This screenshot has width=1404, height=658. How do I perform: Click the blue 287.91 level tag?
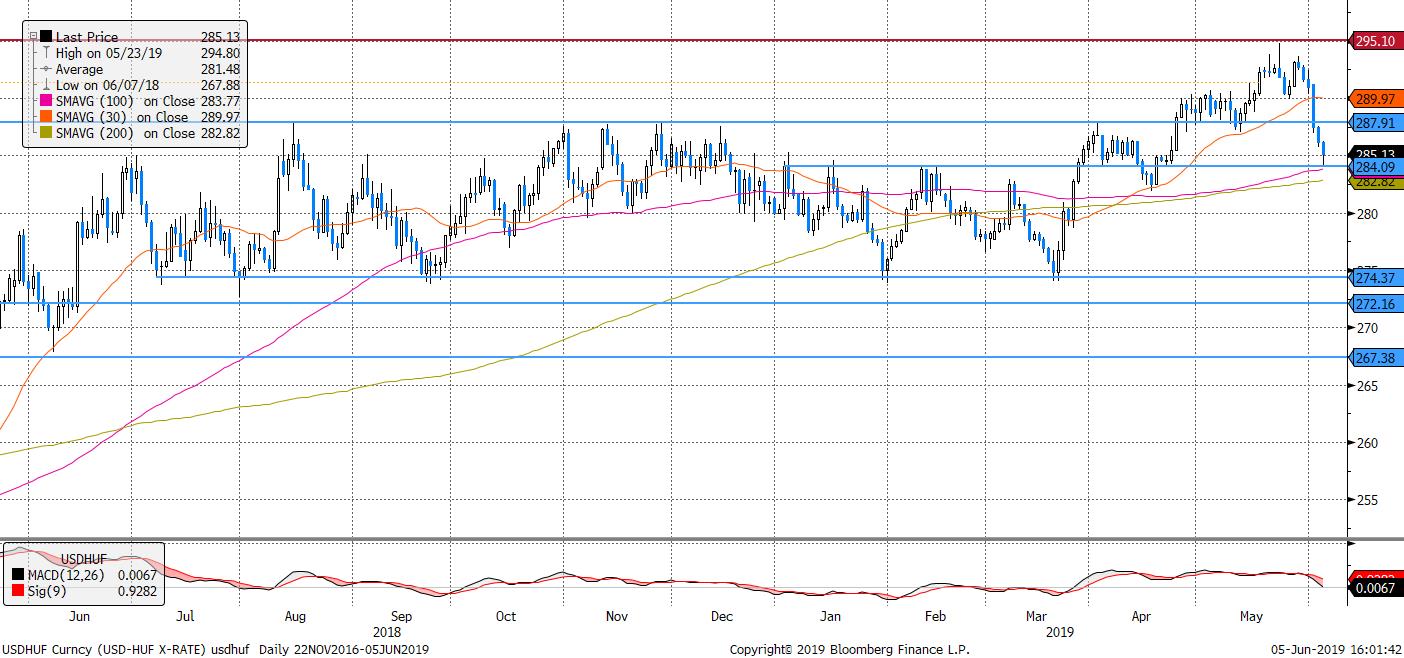tap(1375, 123)
